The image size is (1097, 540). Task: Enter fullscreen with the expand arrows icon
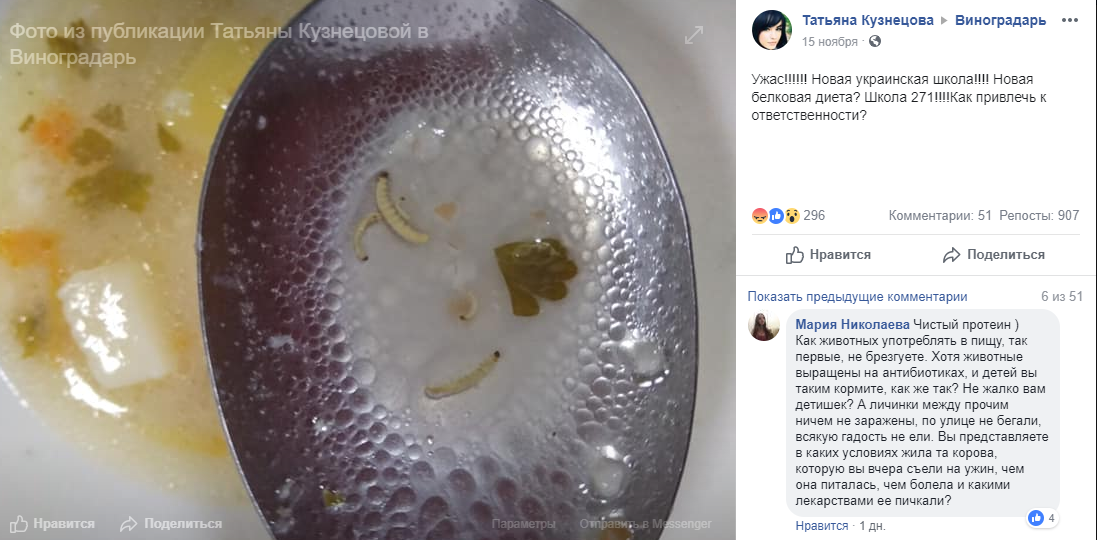[x=694, y=36]
